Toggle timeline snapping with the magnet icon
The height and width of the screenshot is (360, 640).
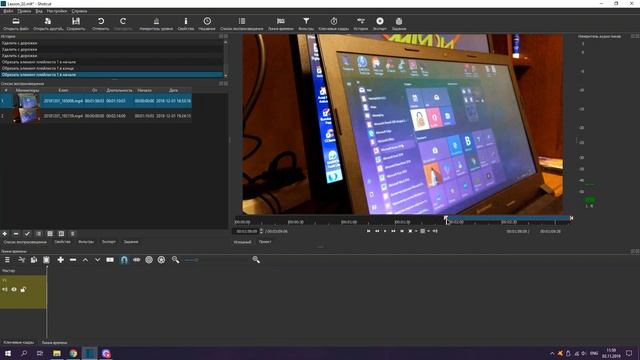pyautogui.click(x=124, y=260)
